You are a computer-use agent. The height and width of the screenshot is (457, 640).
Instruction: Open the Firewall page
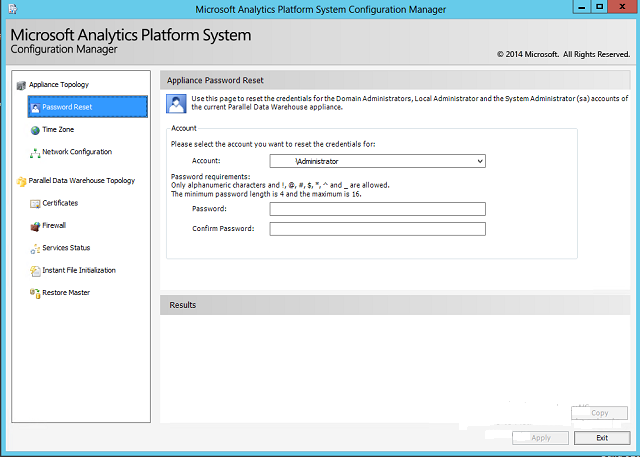click(x=54, y=225)
